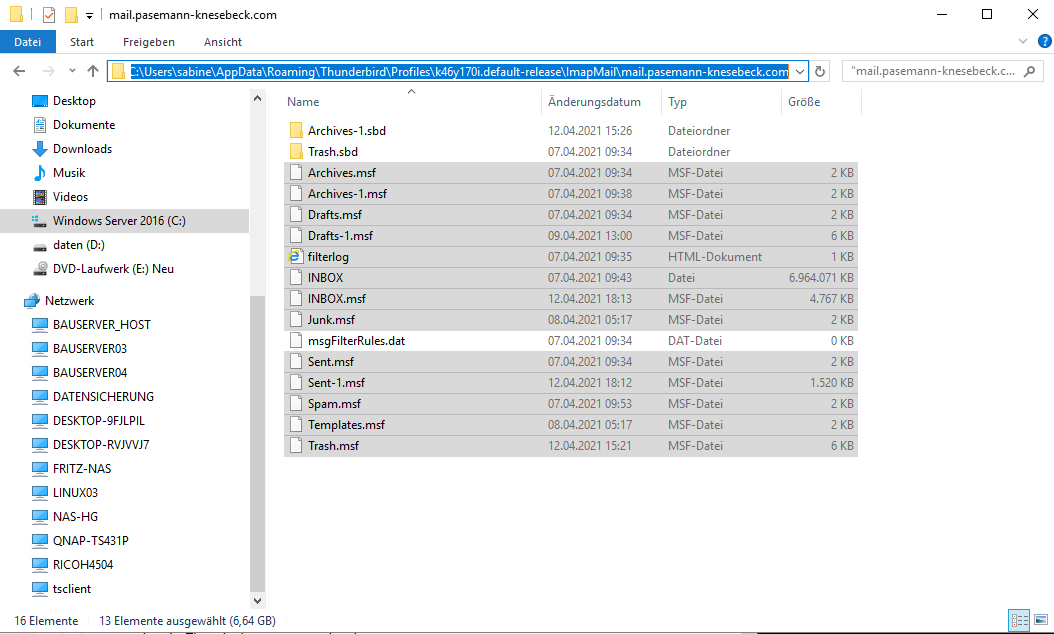Viewport: 1054px width, 634px height.
Task: Click the search box for this folder
Action: [940, 72]
